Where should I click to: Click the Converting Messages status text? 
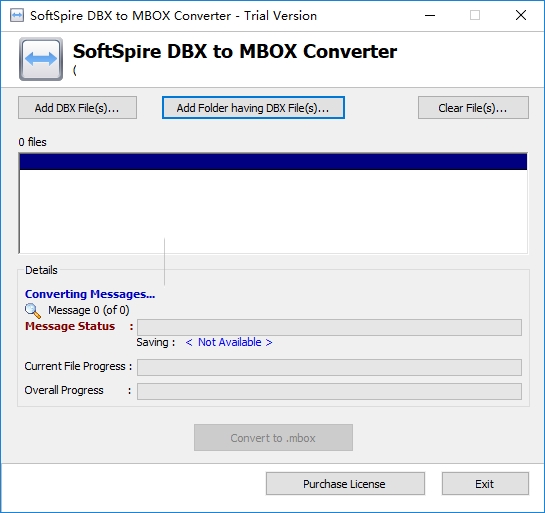[x=90, y=294]
